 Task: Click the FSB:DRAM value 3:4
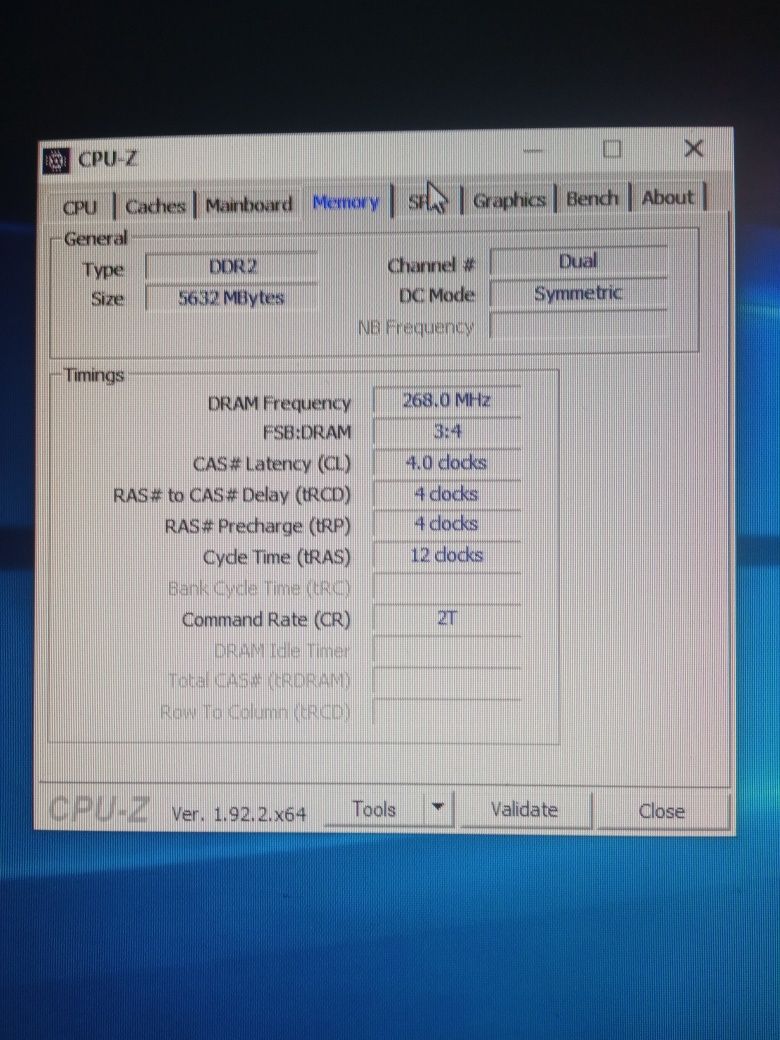point(447,432)
